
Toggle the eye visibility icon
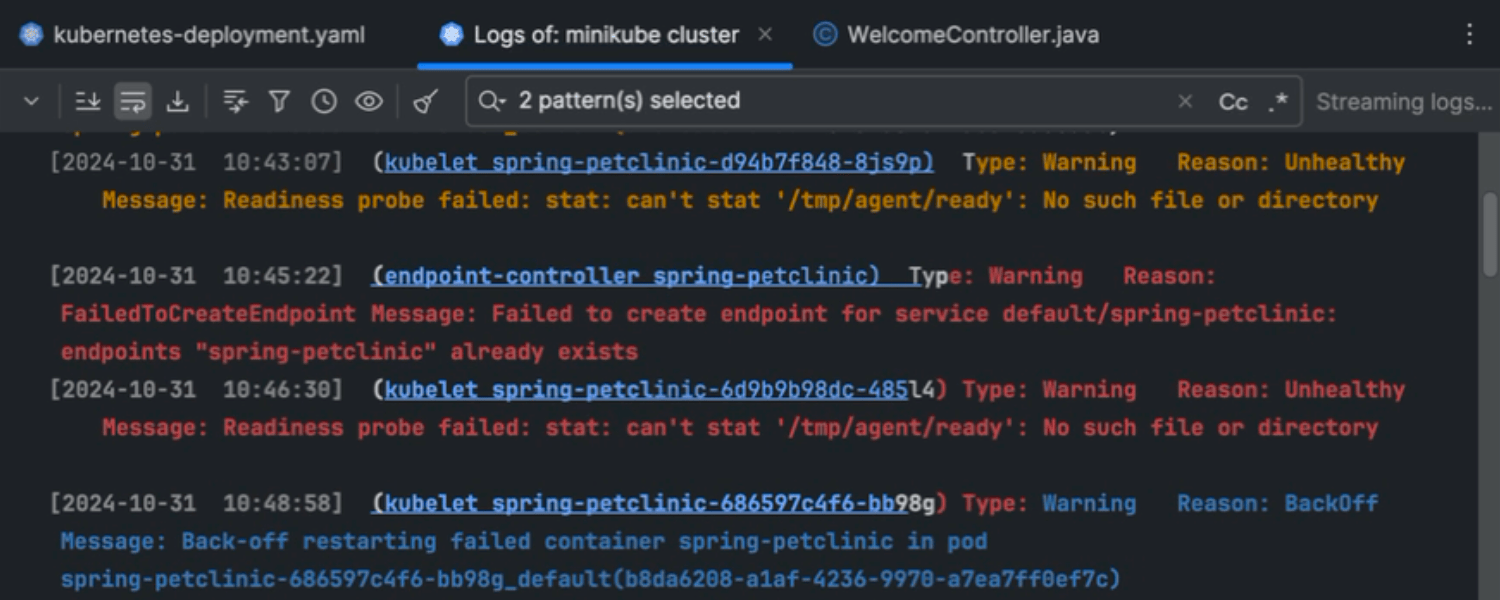369,101
